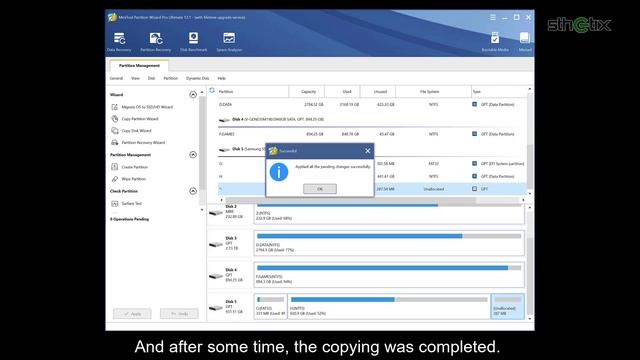
Task: Select the F:GAMES partition row
Action: pyautogui.click(x=371, y=134)
